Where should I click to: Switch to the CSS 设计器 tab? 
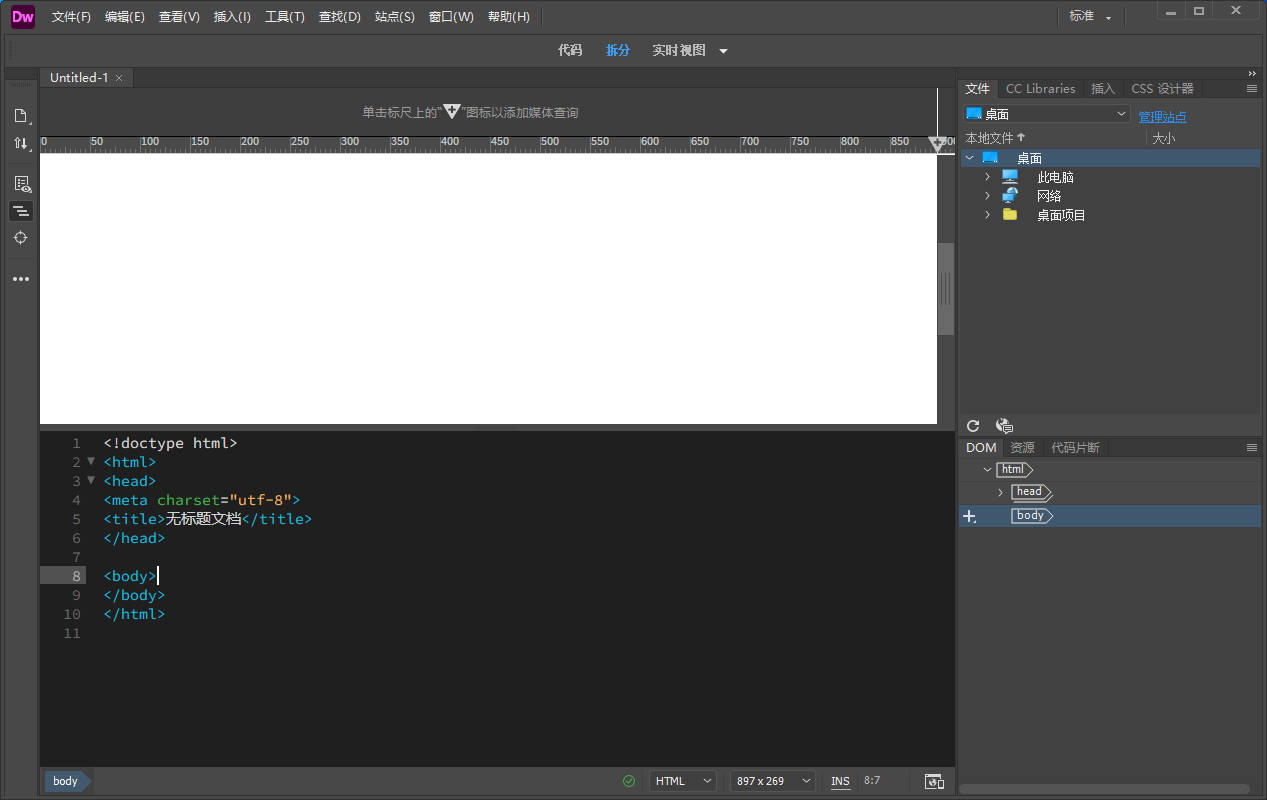coord(1162,88)
